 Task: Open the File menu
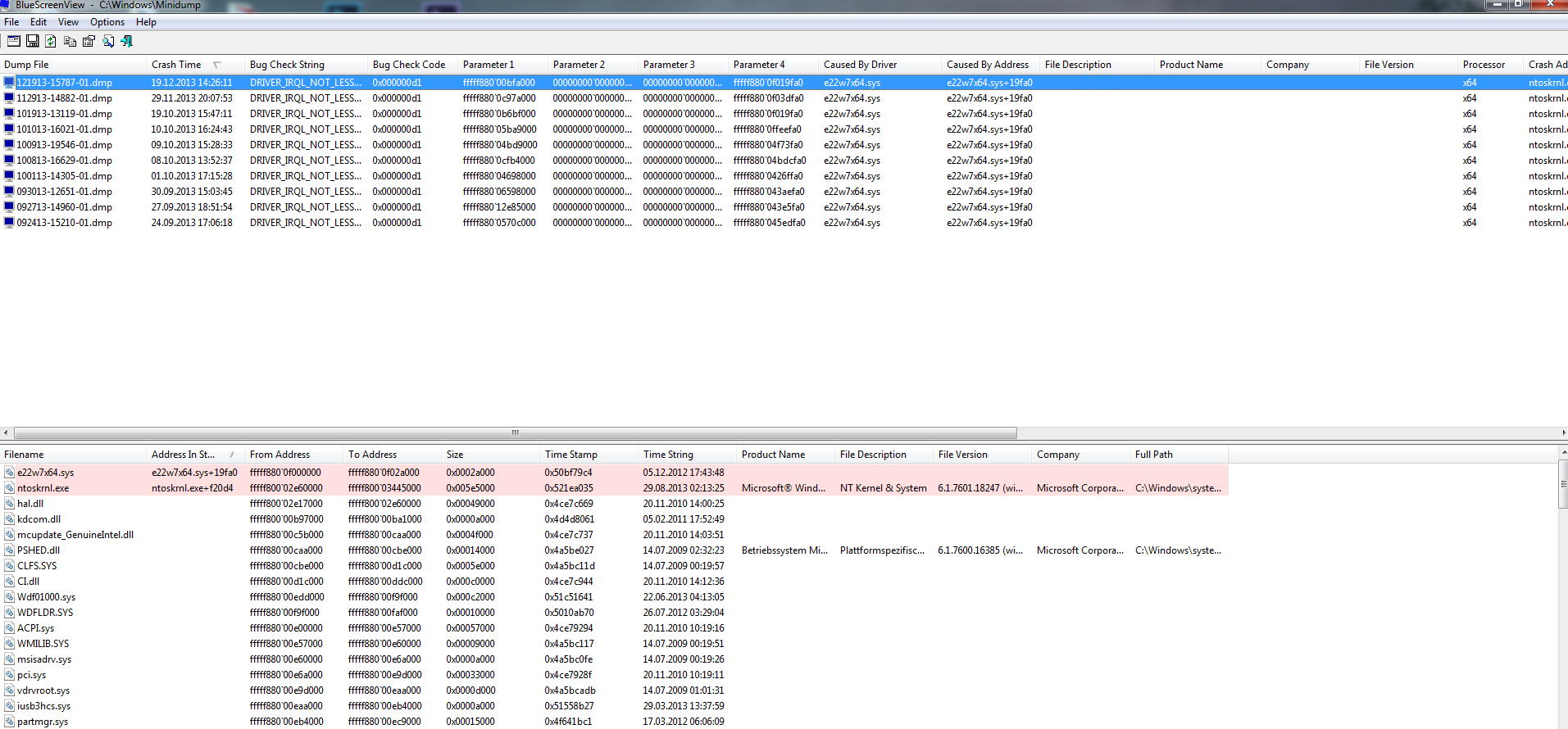coord(11,22)
